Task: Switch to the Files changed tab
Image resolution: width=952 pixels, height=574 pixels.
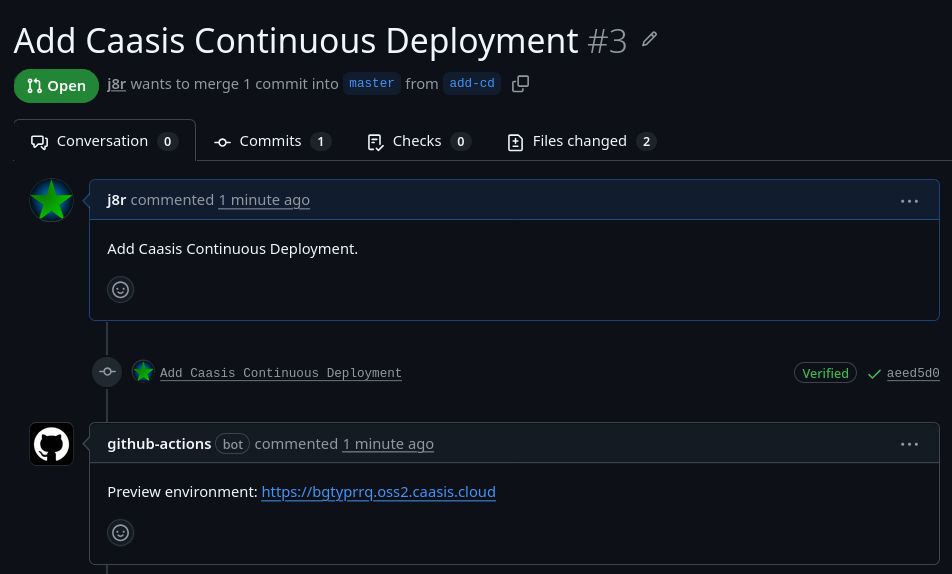Action: 581,142
